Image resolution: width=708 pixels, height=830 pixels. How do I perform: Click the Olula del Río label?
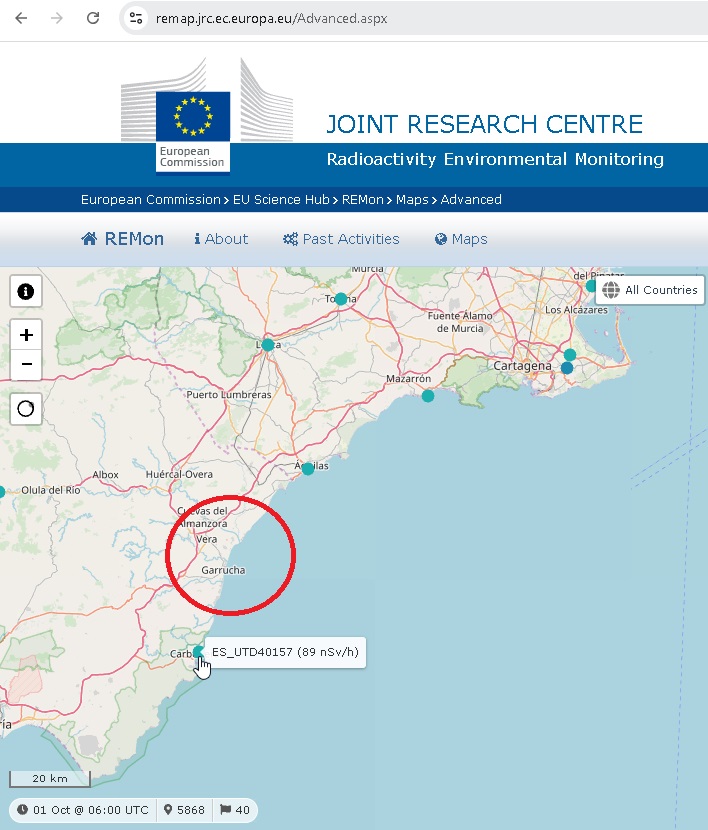[51, 490]
